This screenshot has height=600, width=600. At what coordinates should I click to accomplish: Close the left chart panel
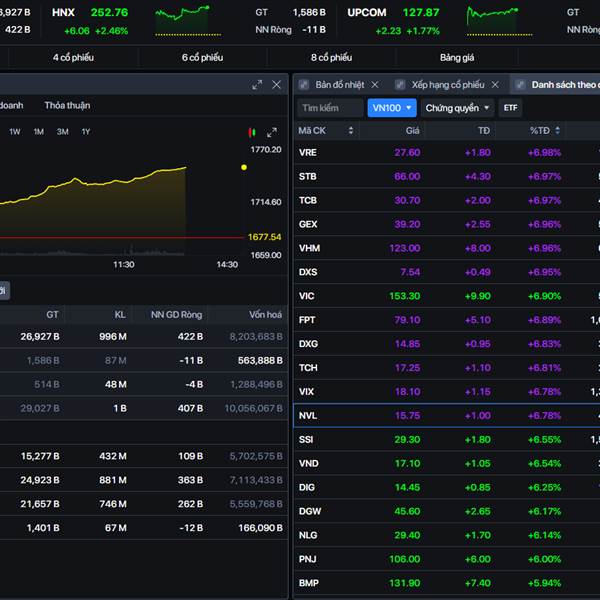pyautogui.click(x=277, y=85)
